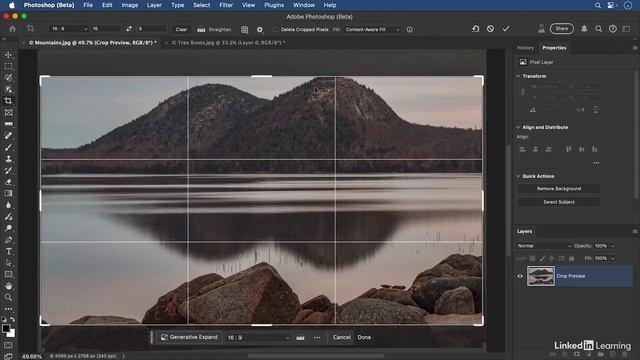This screenshot has height=360, width=640.
Task: Click the Generative Expand button
Action: point(189,337)
